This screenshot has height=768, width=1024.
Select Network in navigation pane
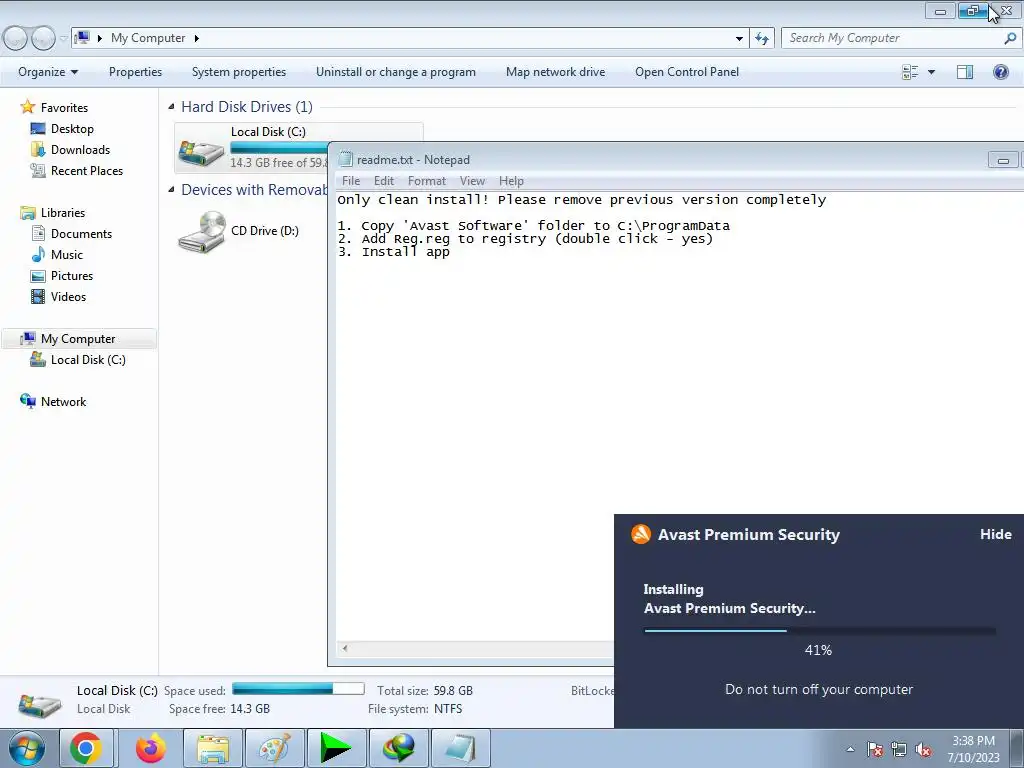point(63,402)
